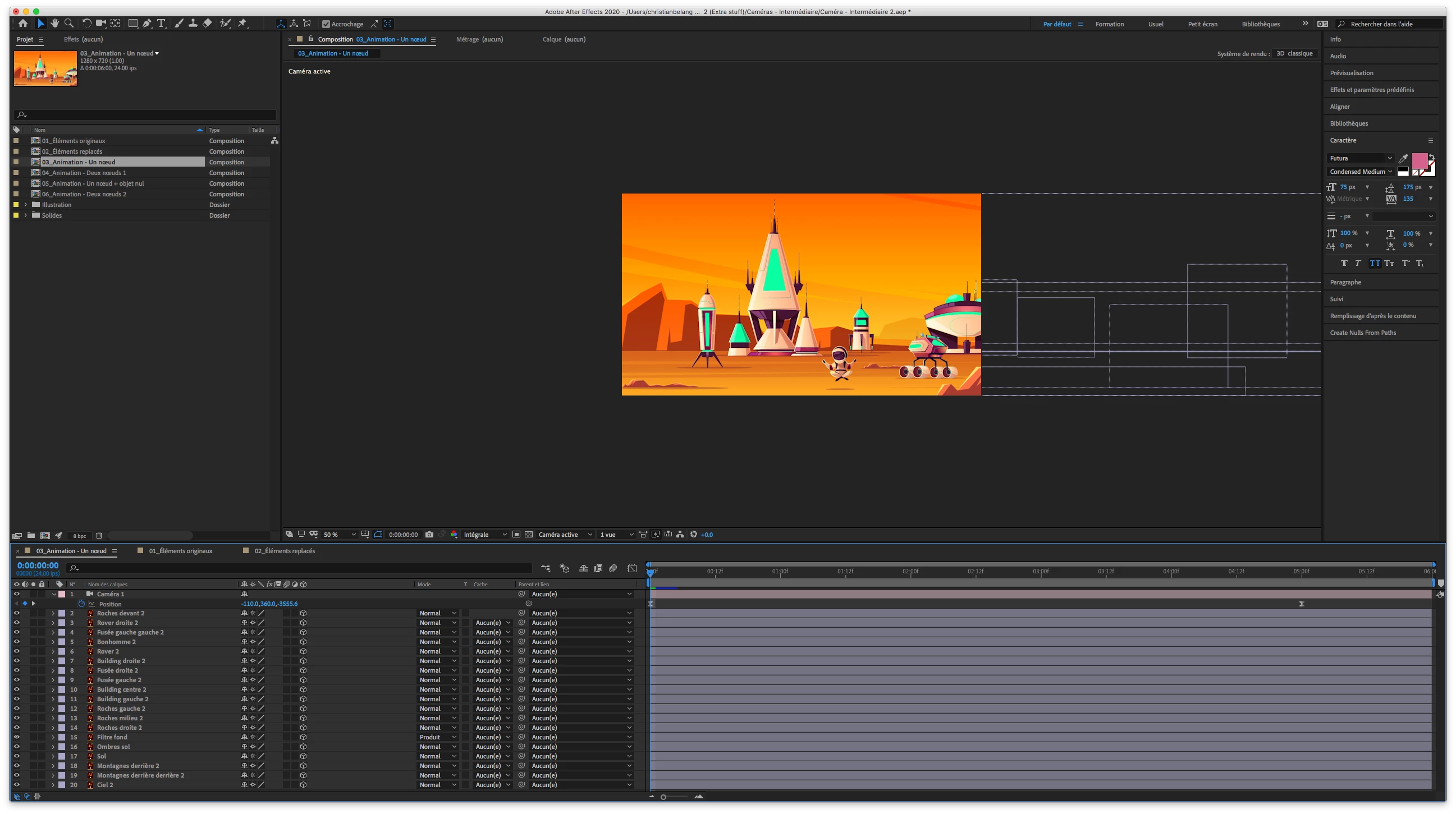Viewport: 1456px width, 814px height.
Task: Open blending mode dropdown for Filtre fond
Action: pyautogui.click(x=437, y=737)
